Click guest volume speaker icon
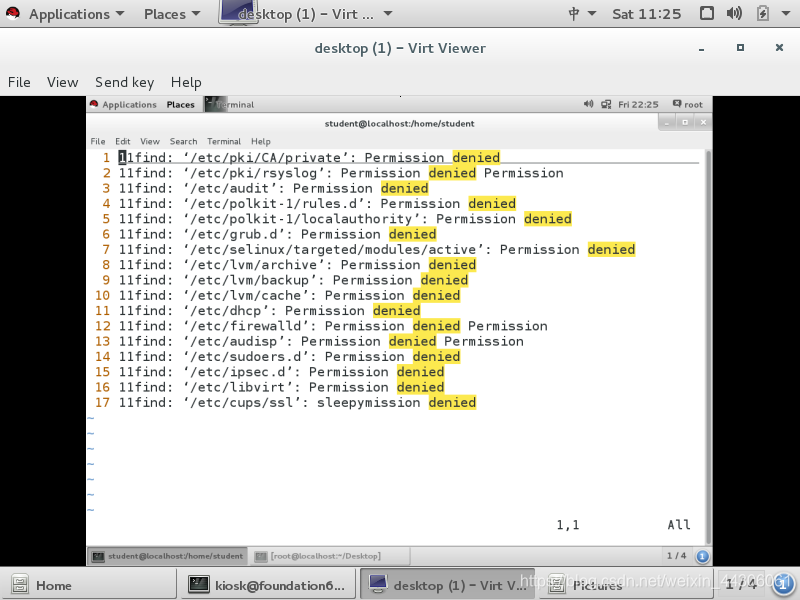Screen dimensions: 800x600 click(x=588, y=104)
